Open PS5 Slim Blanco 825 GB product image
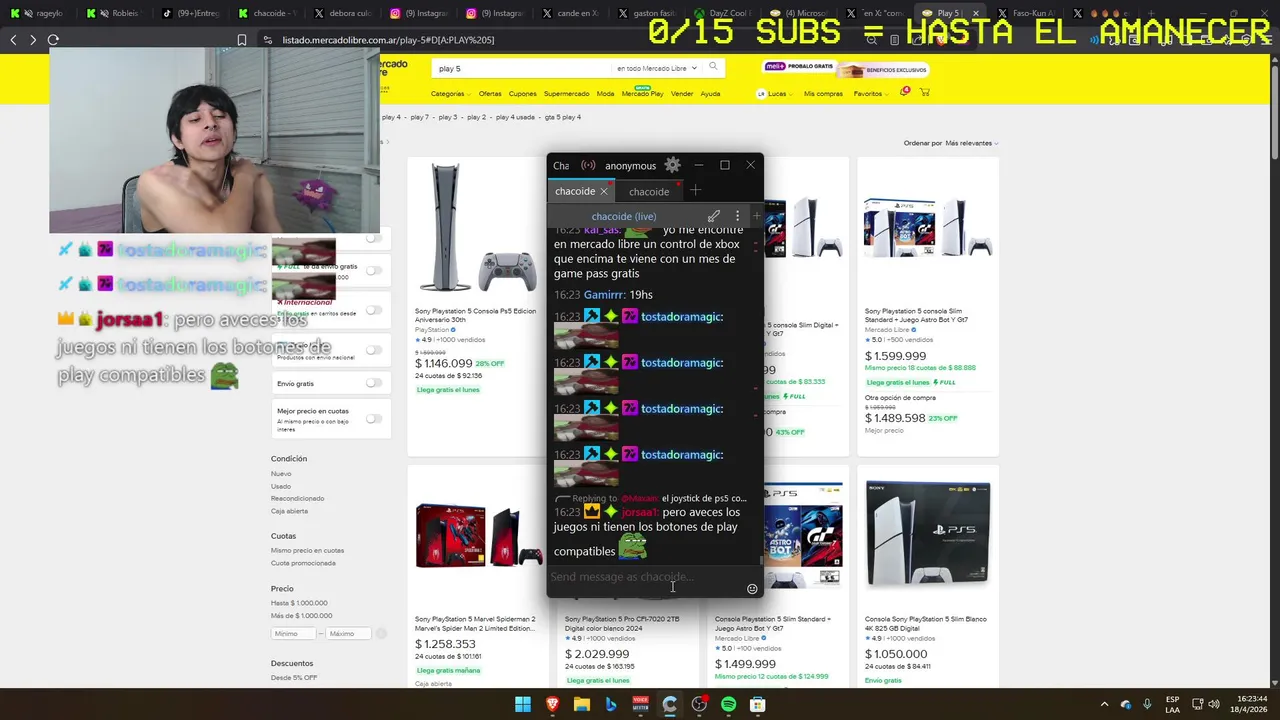This screenshot has width=1280, height=720. (x=928, y=535)
